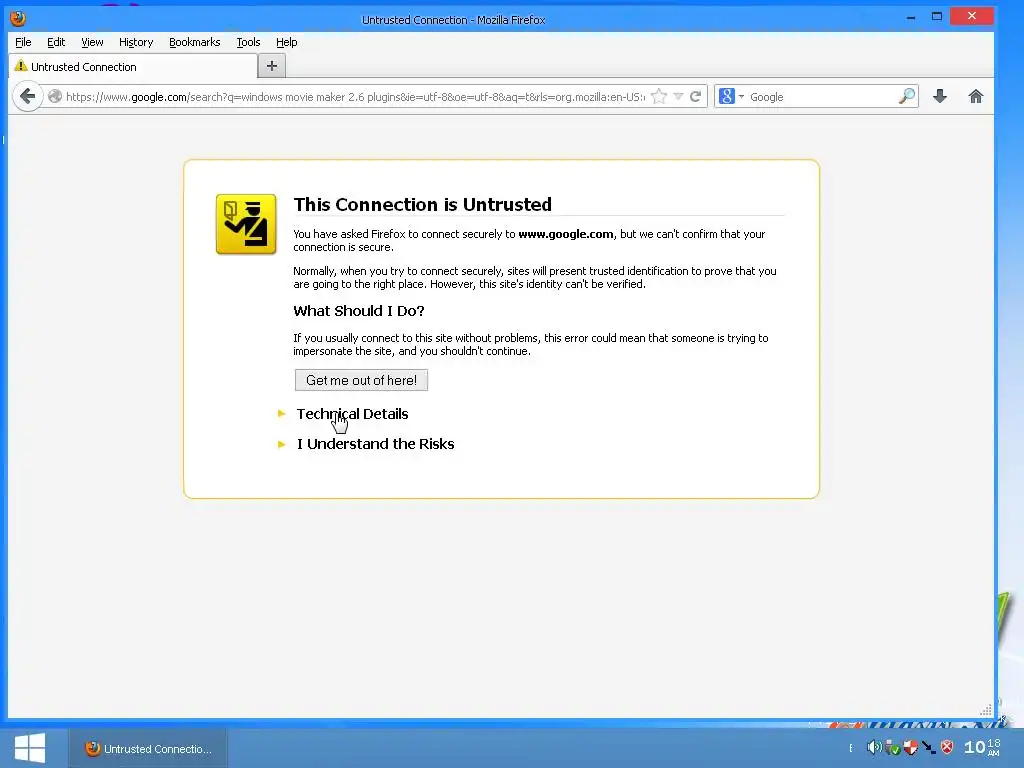
Task: Reload the page with the refresh icon
Action: 696,97
